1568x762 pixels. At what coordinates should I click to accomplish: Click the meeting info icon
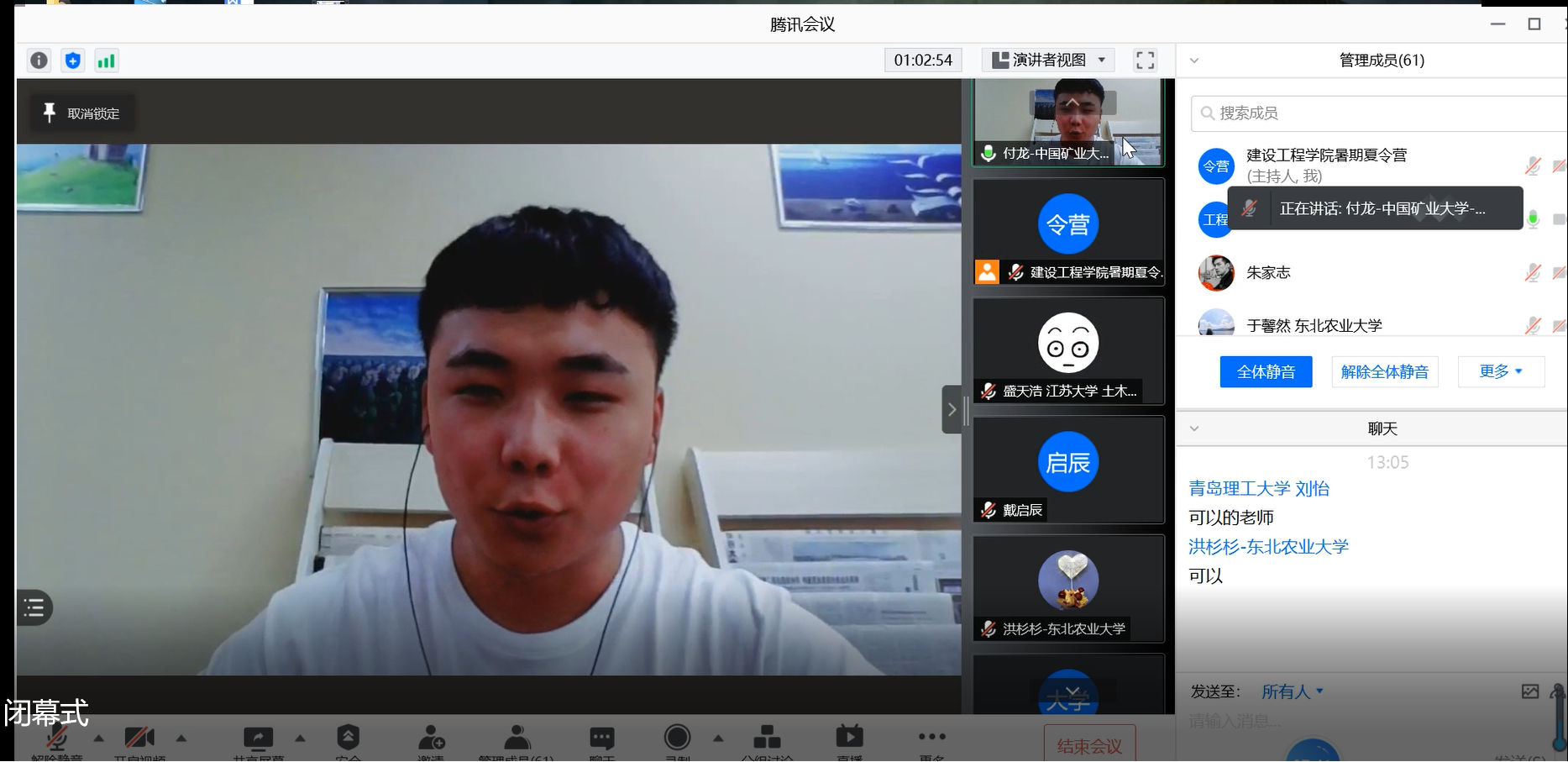39,60
